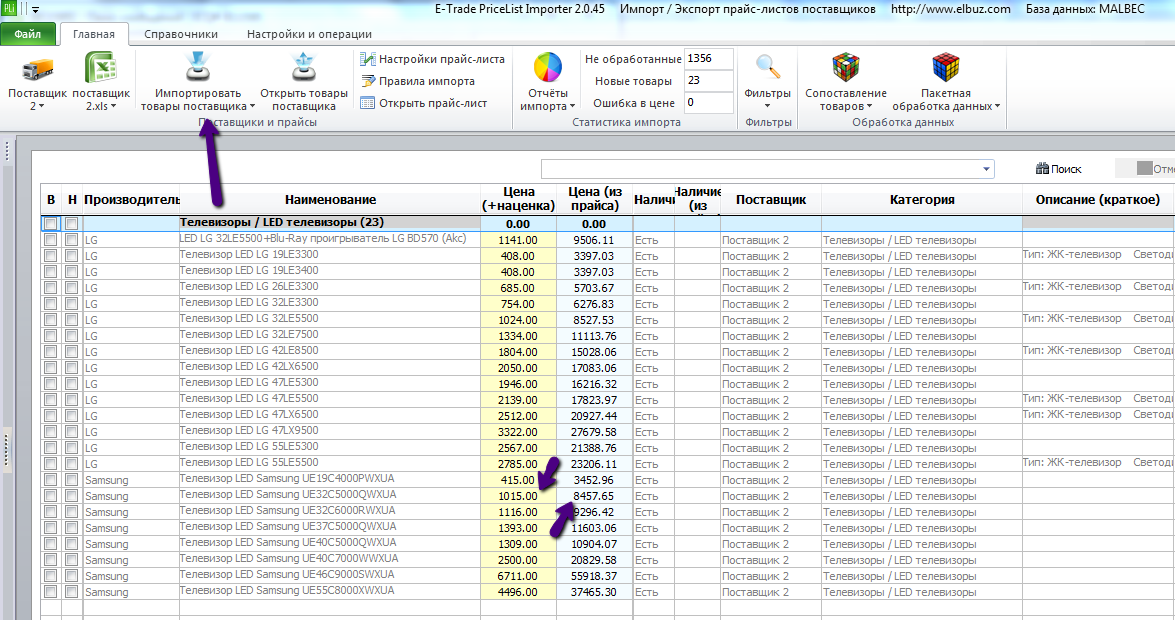
Task: Tick the В checkbox for Samsung UE19C4000PWXUA row
Action: click(50, 480)
